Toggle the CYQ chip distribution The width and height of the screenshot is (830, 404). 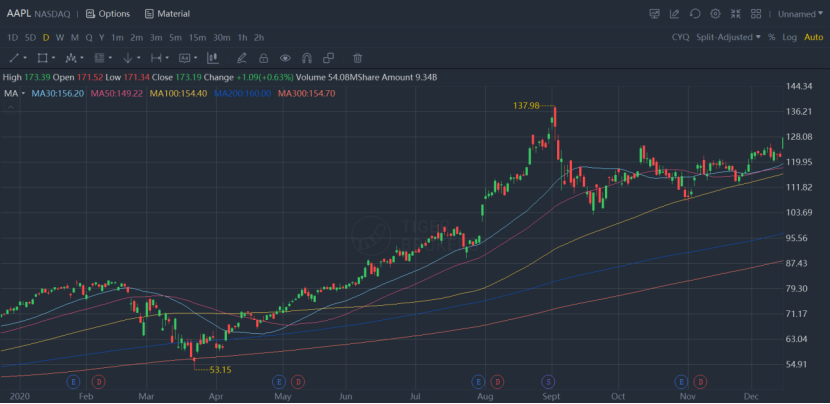680,37
